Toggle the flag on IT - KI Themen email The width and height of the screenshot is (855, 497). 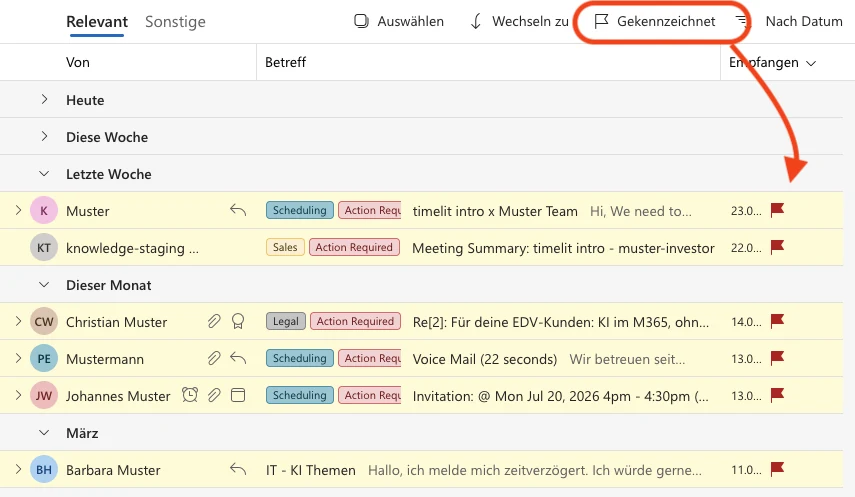point(777,469)
